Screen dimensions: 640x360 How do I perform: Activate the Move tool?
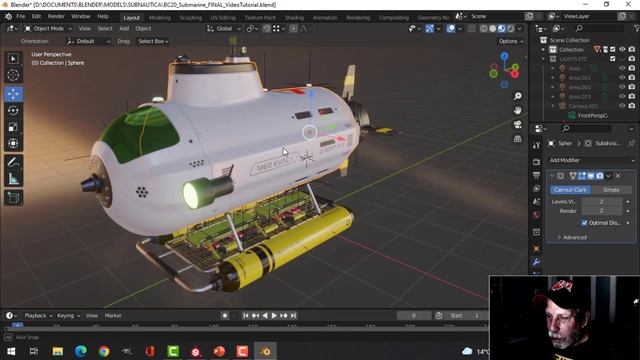(13, 94)
